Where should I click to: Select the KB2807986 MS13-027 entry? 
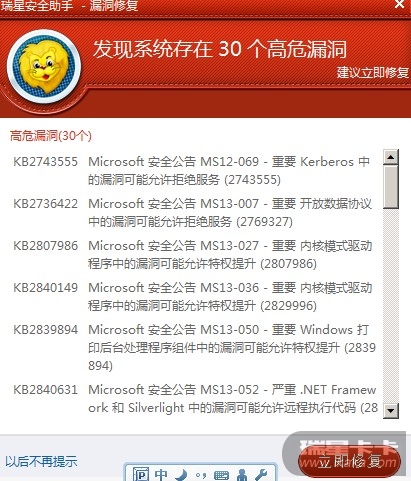pos(195,255)
